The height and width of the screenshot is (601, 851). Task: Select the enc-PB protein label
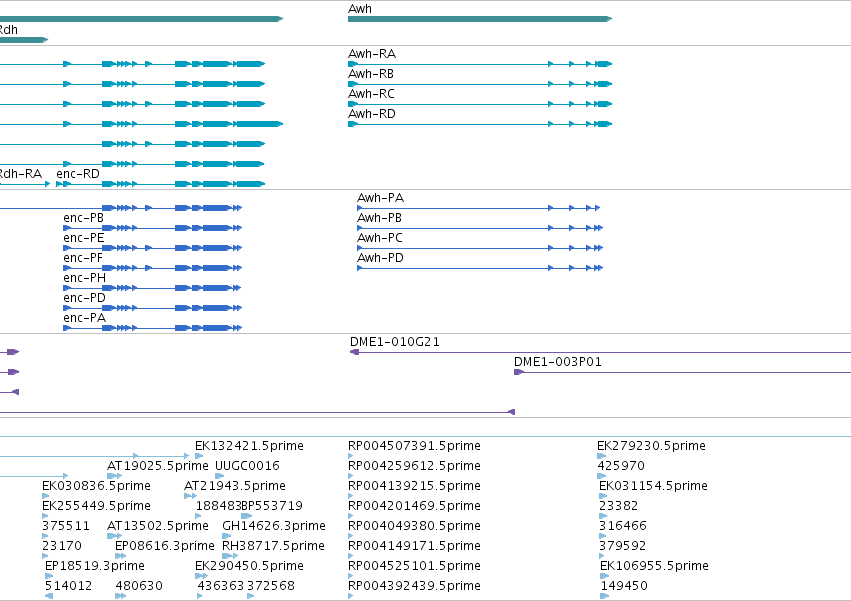coord(84,218)
